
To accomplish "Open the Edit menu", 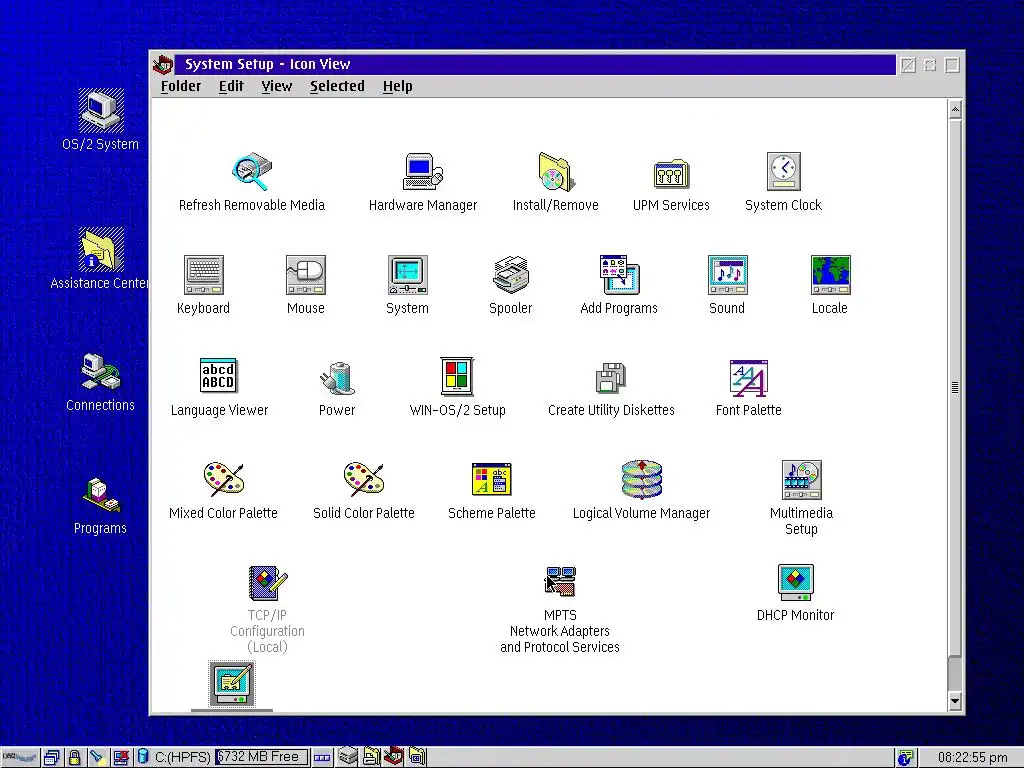I will (x=231, y=86).
